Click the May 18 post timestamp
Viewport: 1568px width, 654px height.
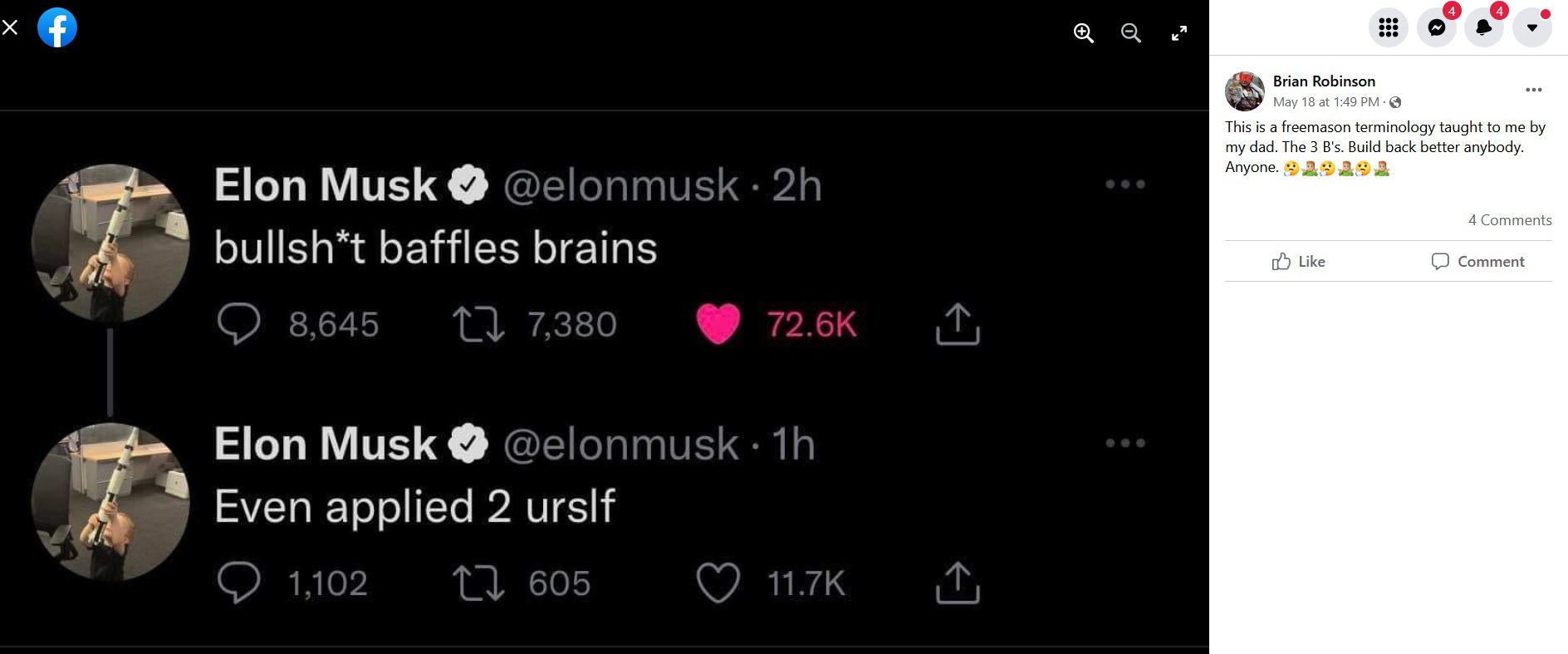pos(1325,102)
